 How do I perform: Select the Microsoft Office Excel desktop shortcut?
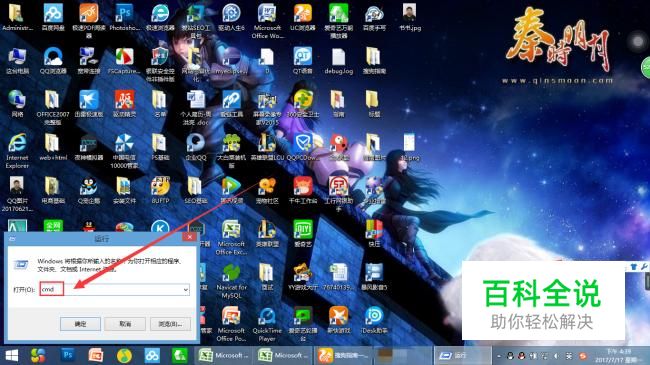tap(231, 237)
